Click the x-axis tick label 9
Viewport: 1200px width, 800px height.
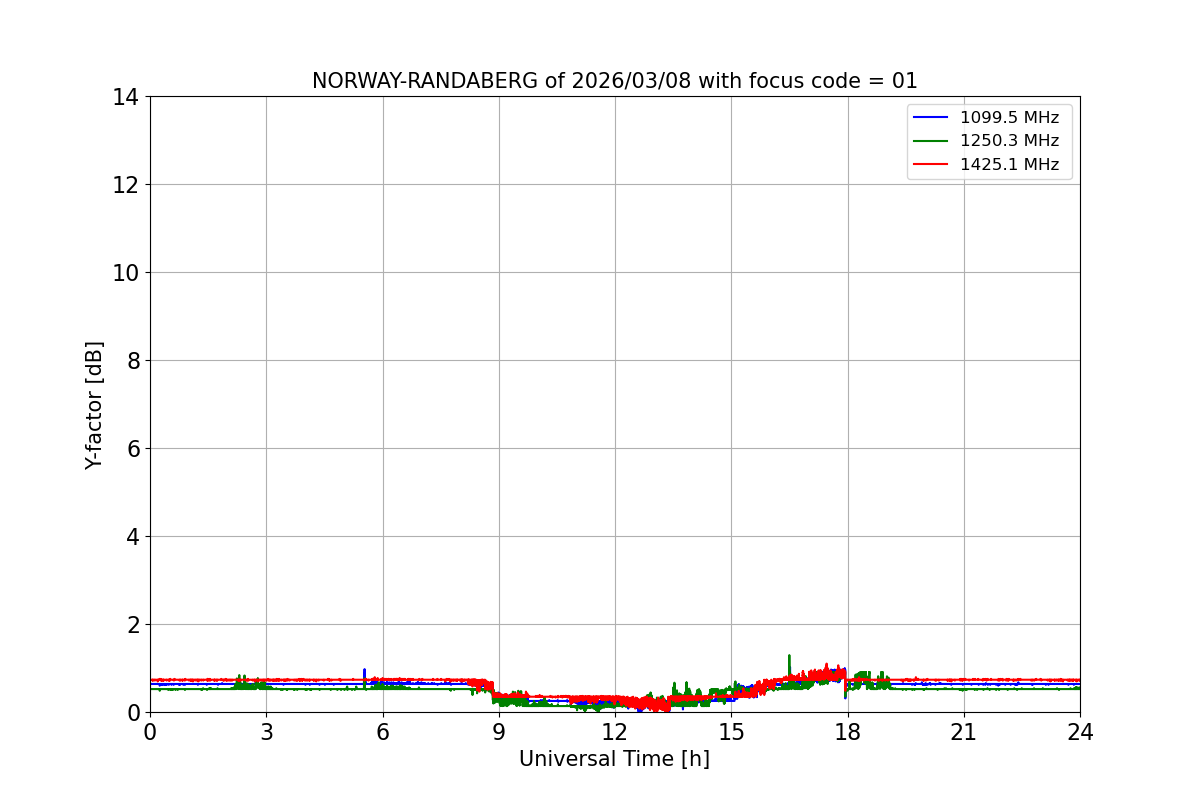(x=499, y=732)
